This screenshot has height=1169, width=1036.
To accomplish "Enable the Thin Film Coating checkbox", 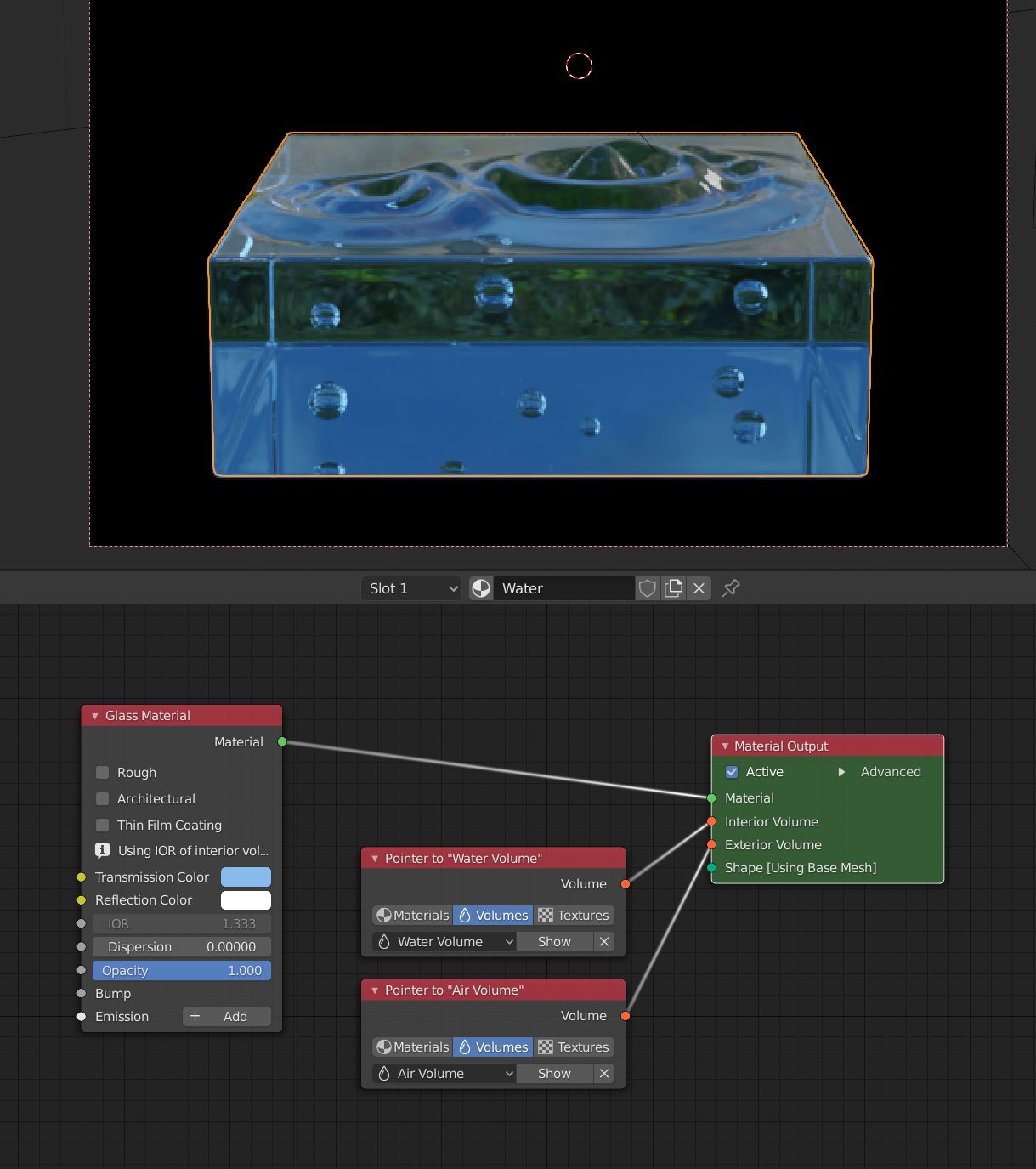I will click(x=103, y=826).
